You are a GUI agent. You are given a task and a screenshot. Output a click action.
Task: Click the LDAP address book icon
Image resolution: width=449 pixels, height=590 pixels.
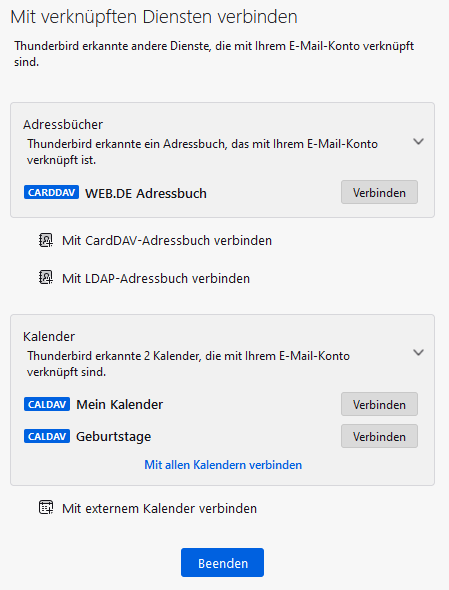click(46, 278)
